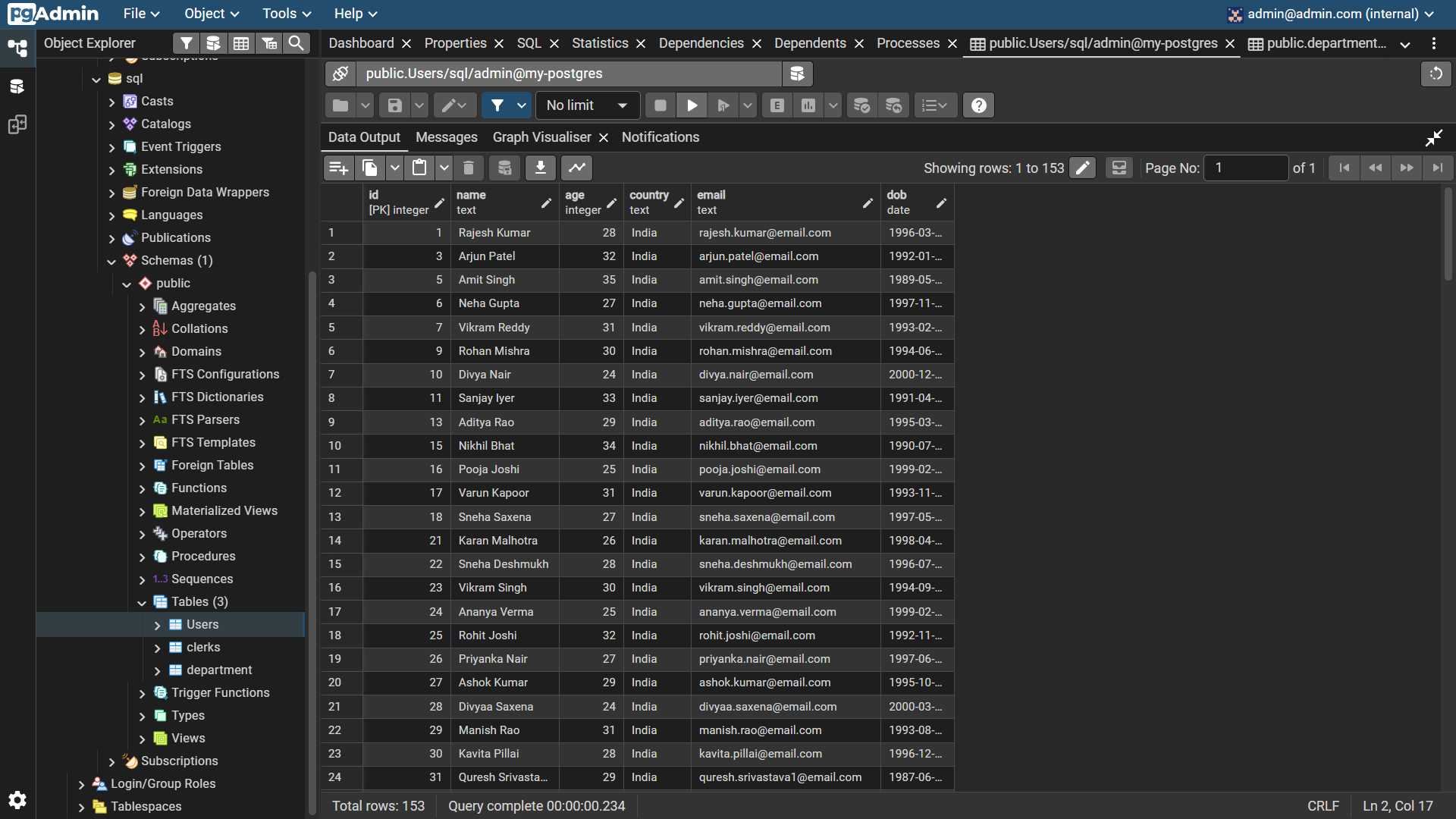Commit the transaction via the commit icon
1456x819 pixels.
[861, 105]
